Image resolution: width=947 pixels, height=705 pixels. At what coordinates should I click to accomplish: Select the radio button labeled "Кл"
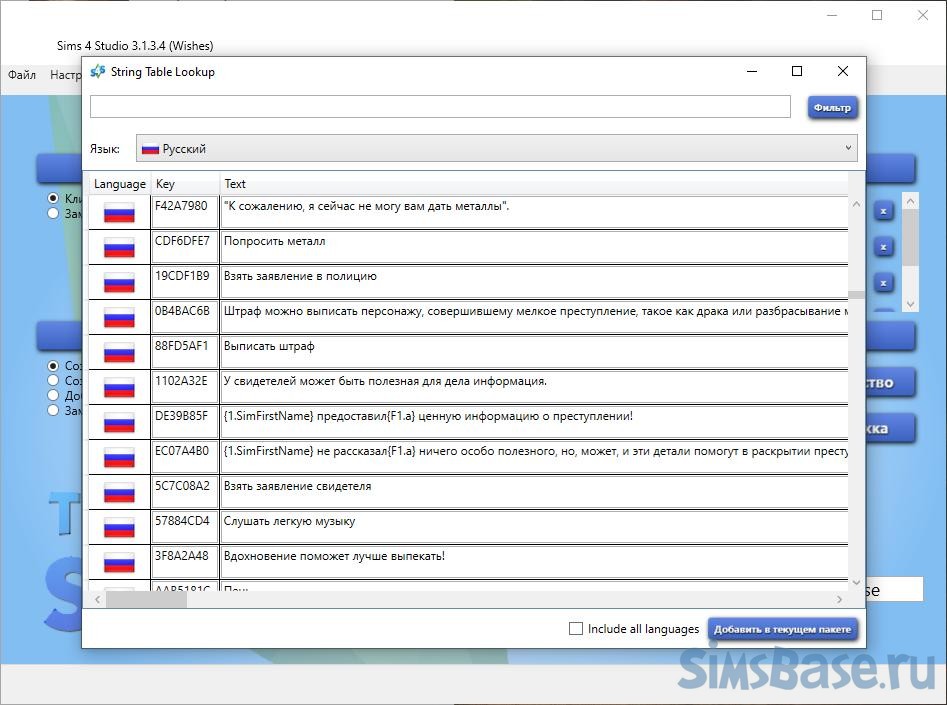(x=54, y=199)
